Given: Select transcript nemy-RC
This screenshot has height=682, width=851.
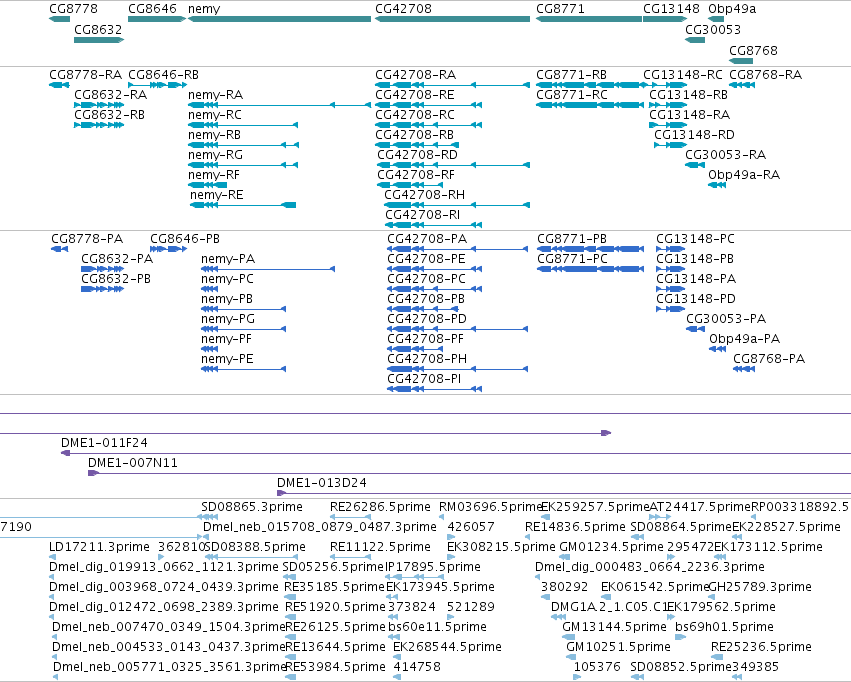Looking at the screenshot, I should [243, 125].
